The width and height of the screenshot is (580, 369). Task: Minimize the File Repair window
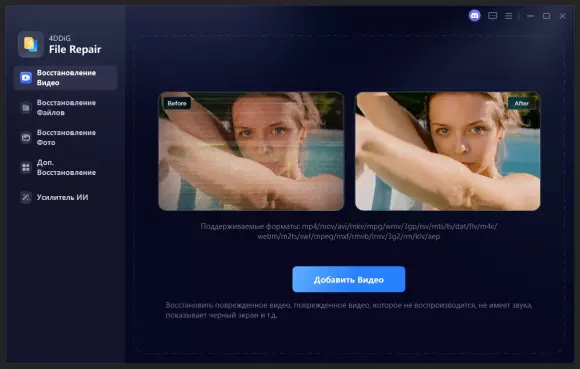pos(530,16)
